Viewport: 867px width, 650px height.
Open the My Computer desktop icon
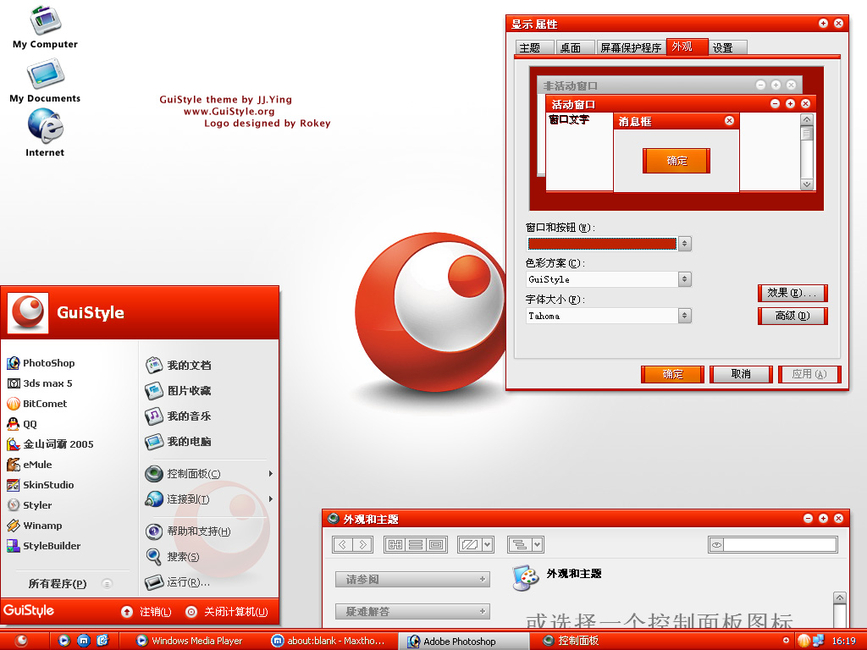tap(45, 28)
